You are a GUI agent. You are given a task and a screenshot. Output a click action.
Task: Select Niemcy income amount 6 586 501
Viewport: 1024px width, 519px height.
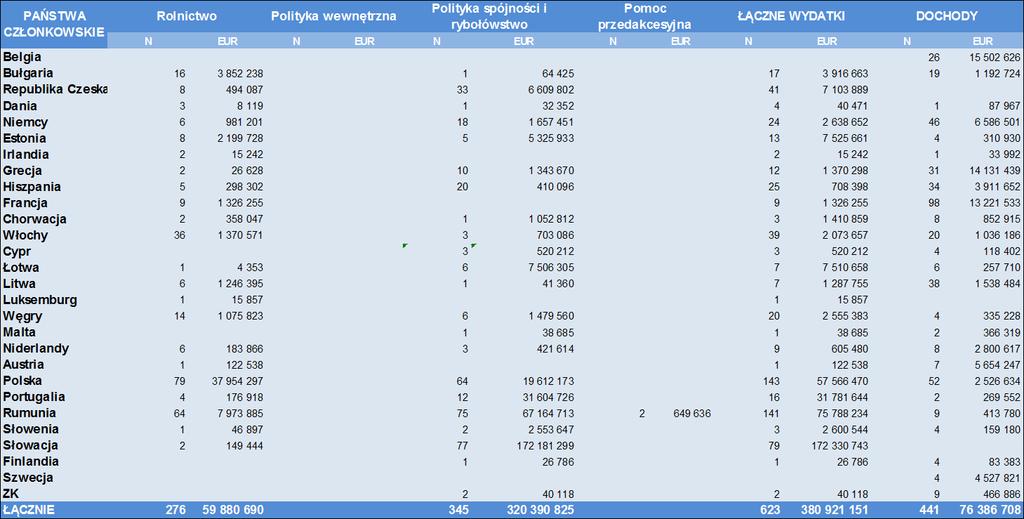click(x=997, y=122)
